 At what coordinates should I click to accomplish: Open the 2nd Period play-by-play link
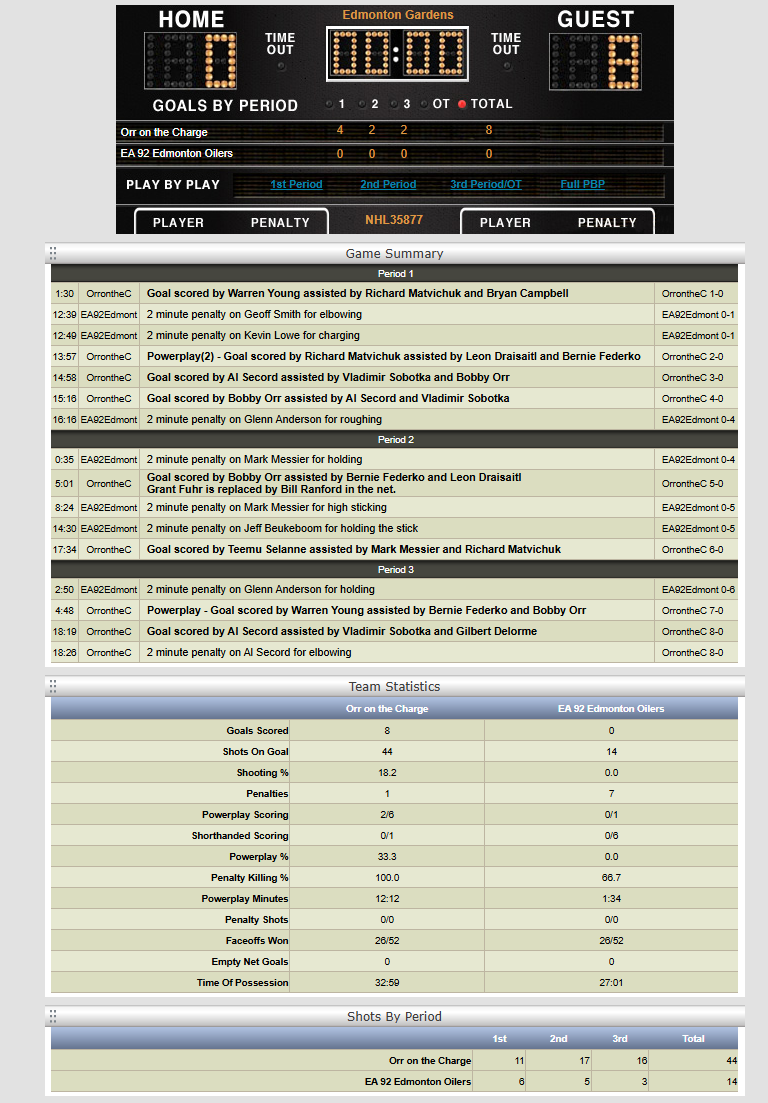(388, 184)
